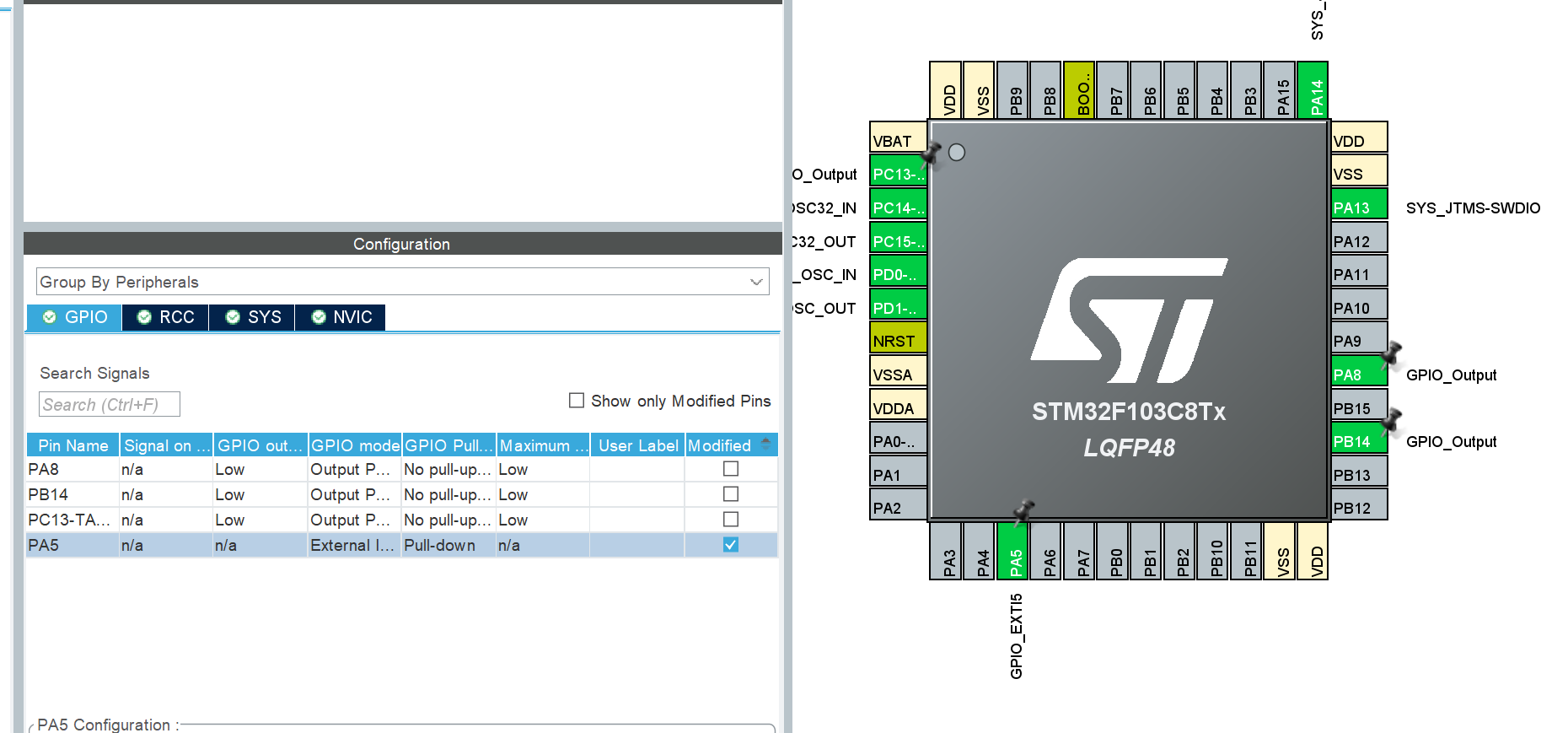This screenshot has height=733, width=1568.
Task: Select the PC13-TA... row in the table
Action: tap(402, 520)
